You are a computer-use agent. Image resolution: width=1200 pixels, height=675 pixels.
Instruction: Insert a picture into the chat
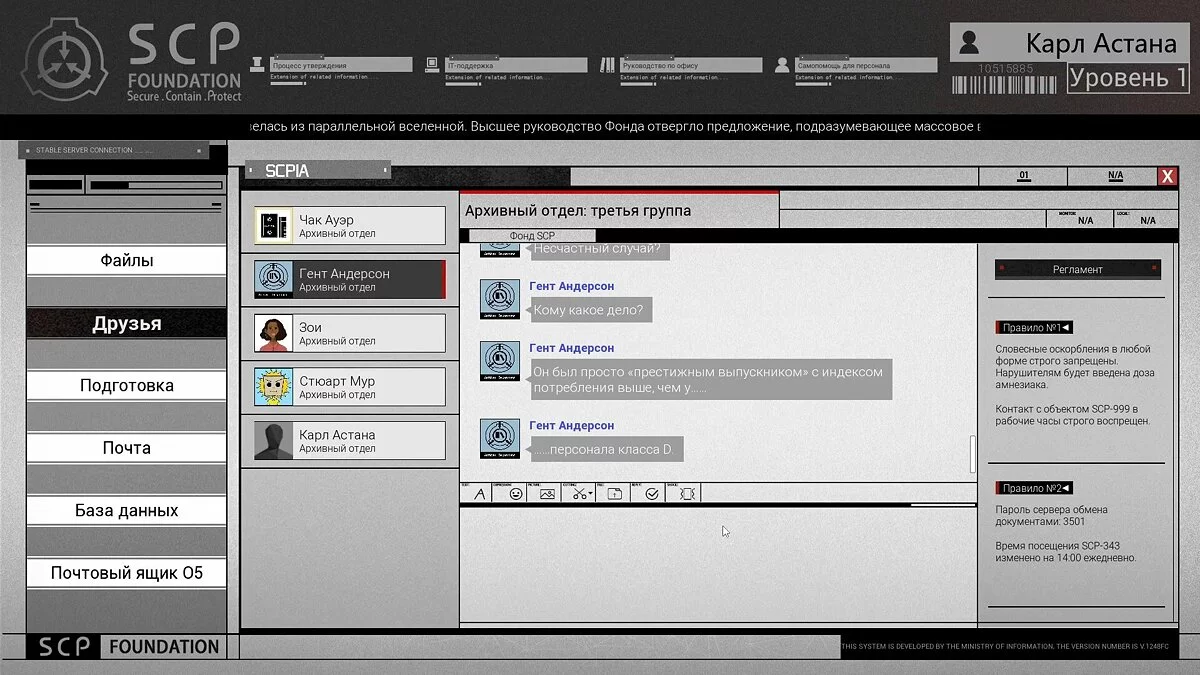pos(547,494)
